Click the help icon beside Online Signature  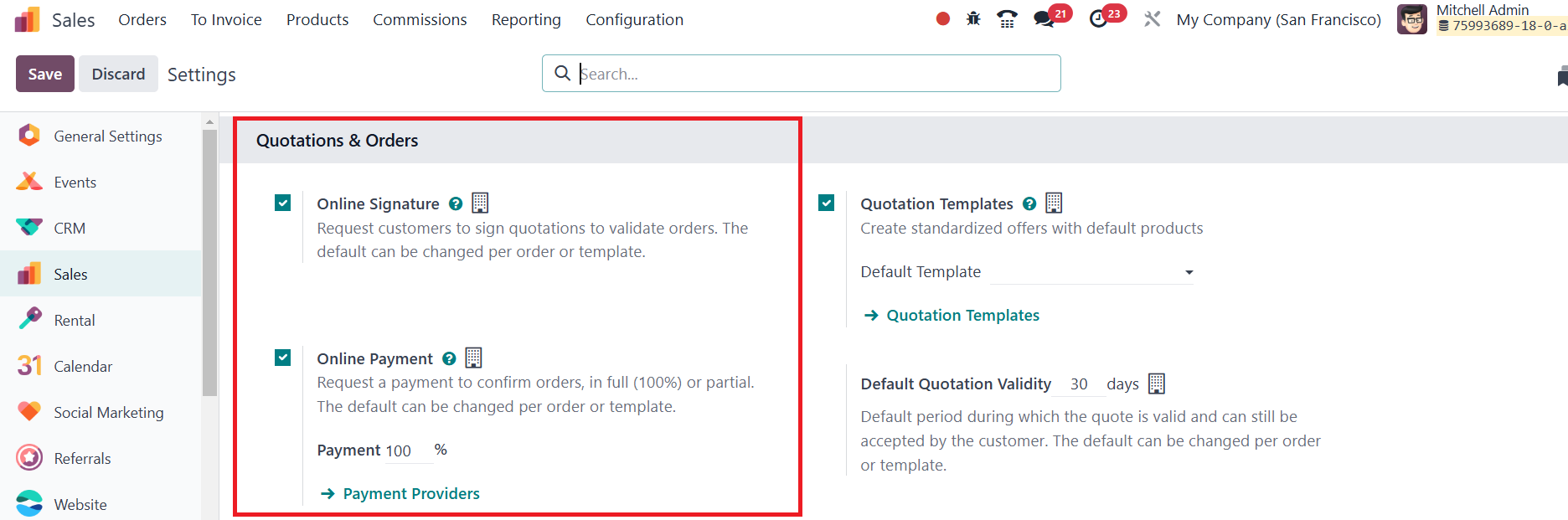pyautogui.click(x=456, y=203)
